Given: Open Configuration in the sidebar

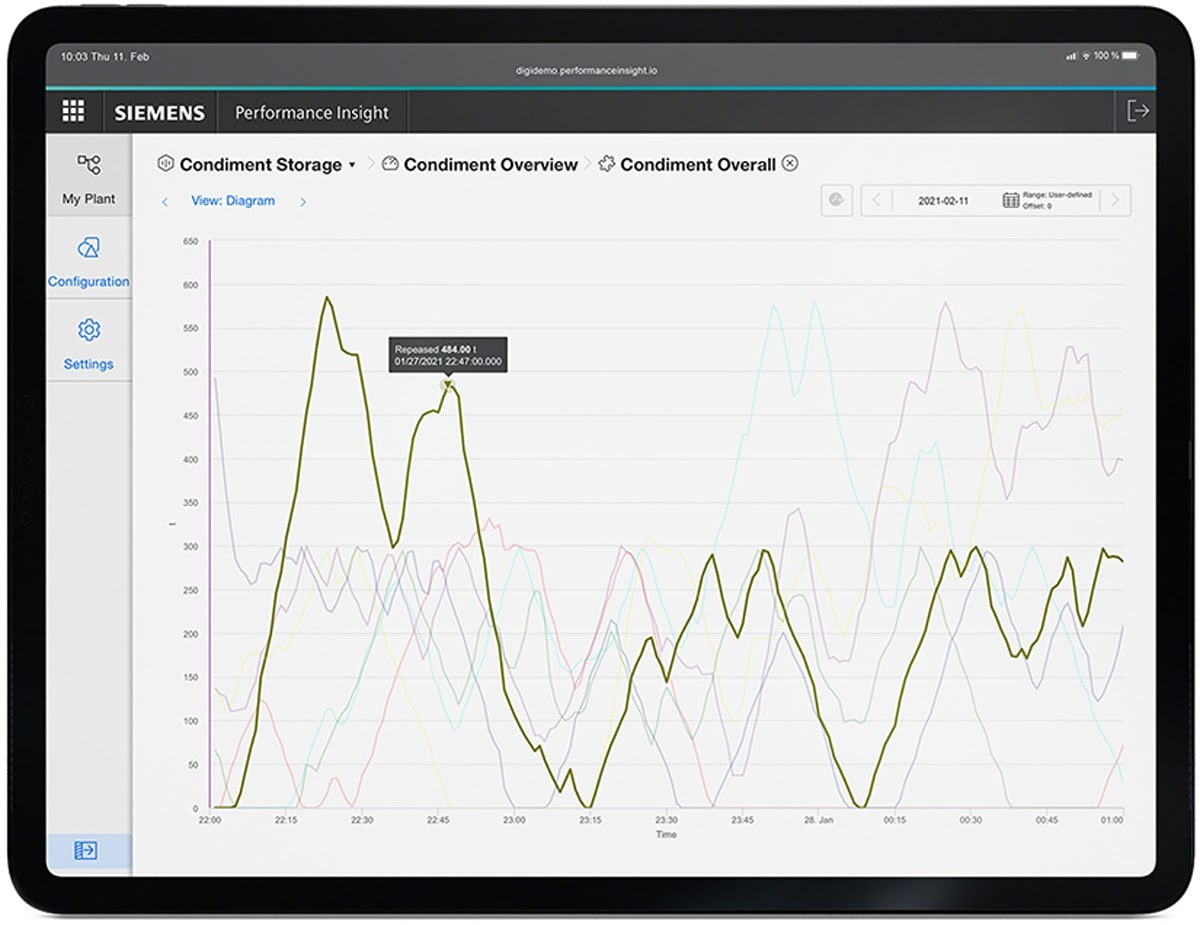Looking at the screenshot, I should 89,262.
